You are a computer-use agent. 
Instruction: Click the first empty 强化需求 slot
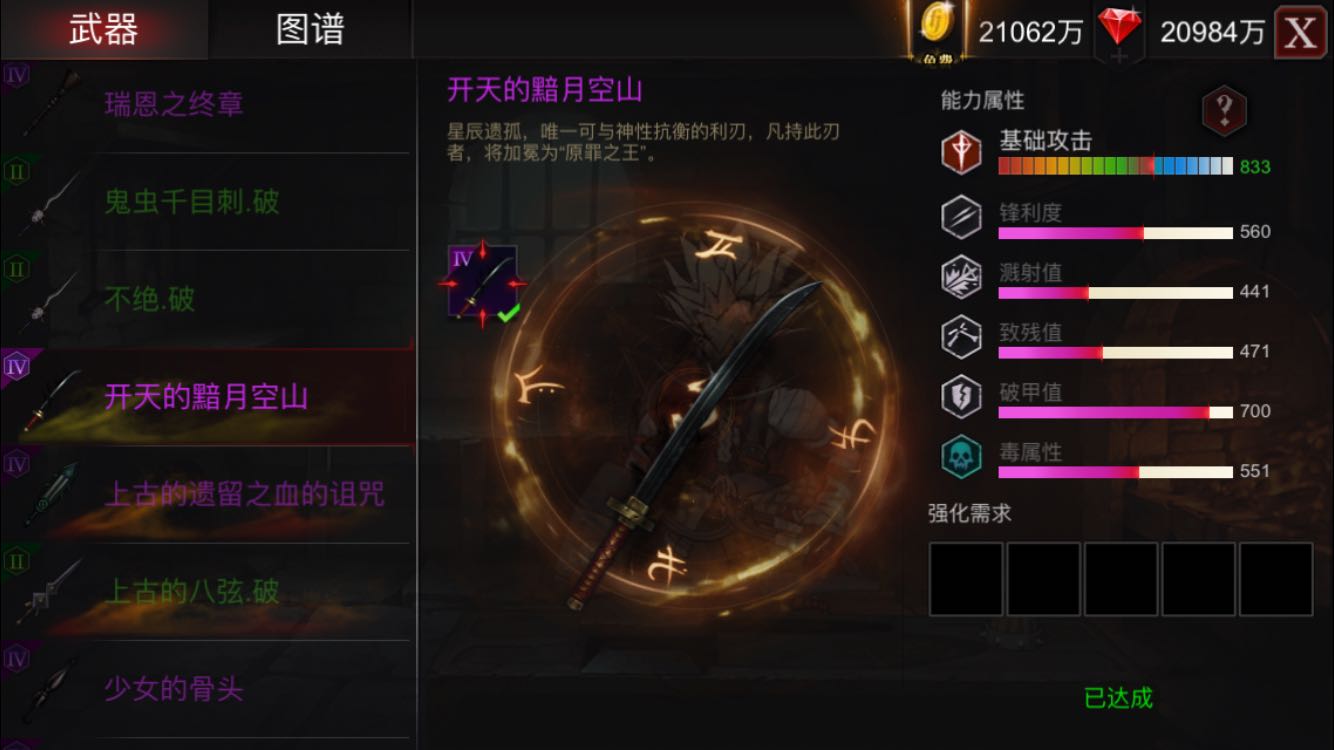point(966,579)
